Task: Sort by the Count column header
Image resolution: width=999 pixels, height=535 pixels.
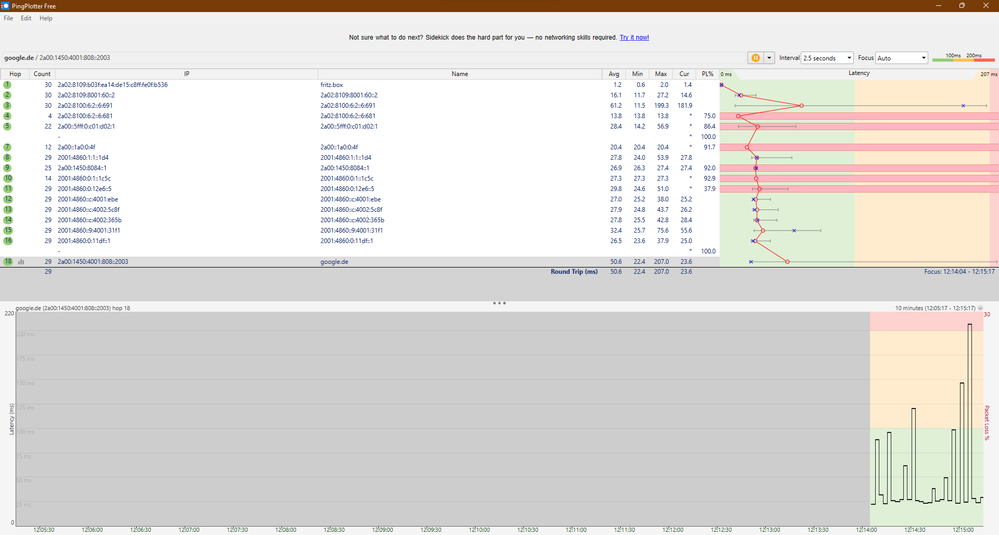Action: click(42, 74)
